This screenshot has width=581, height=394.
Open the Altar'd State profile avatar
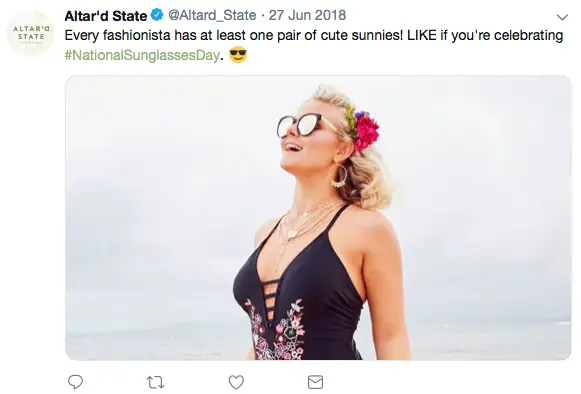point(31,33)
